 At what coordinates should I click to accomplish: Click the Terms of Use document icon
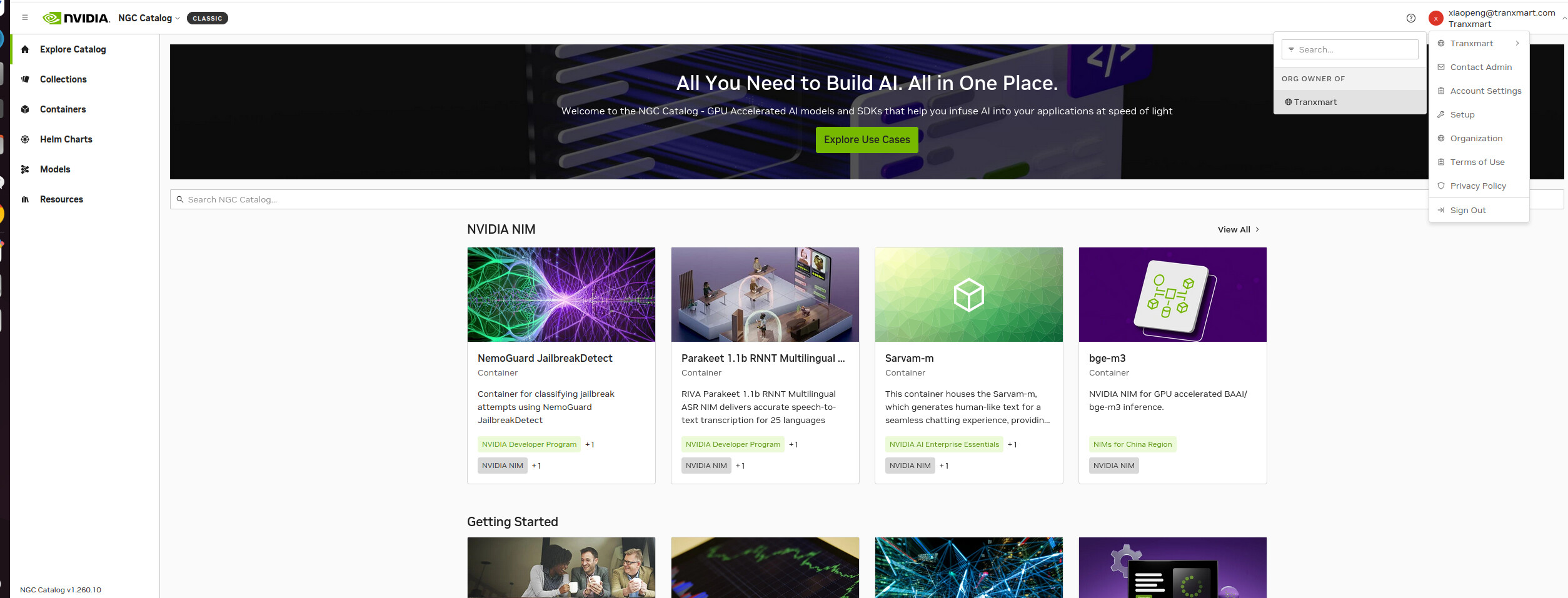click(1440, 162)
